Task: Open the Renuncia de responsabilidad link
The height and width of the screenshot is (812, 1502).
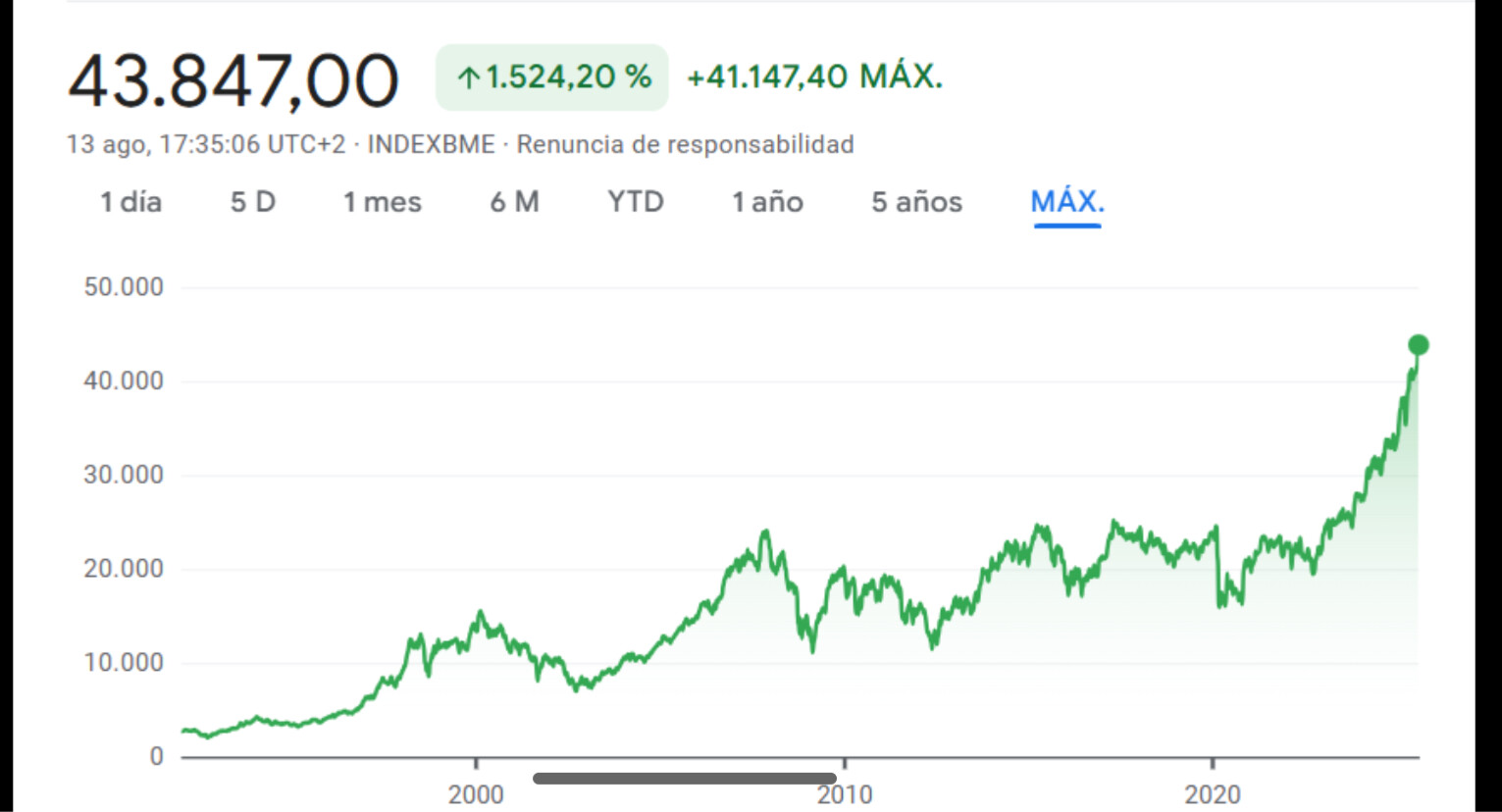Action: pyautogui.click(x=685, y=144)
